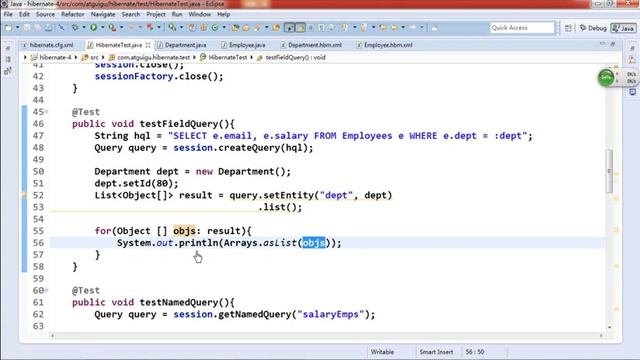Click the green circular floating speed widget

point(606,78)
